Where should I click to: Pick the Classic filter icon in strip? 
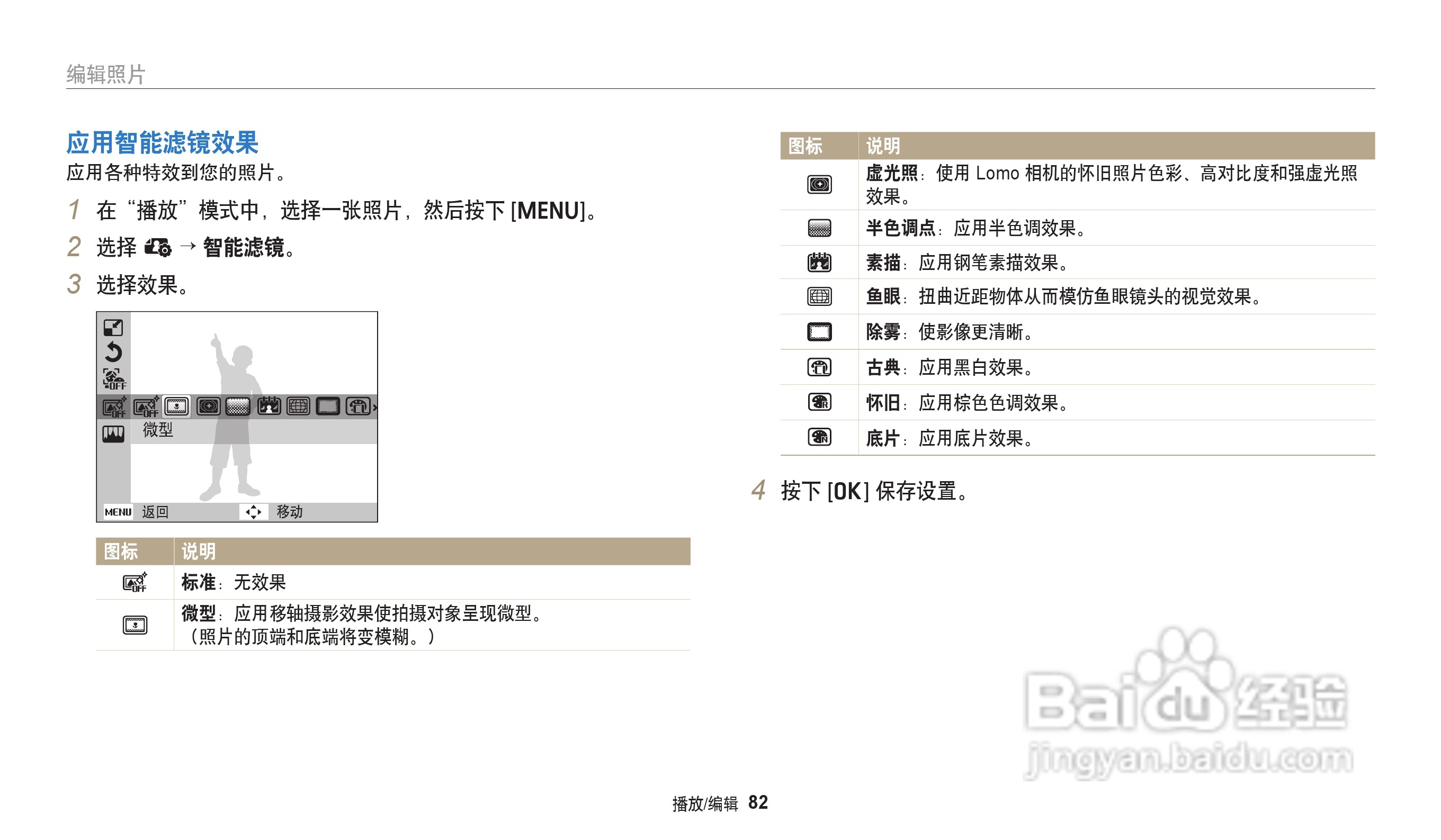coord(358,407)
